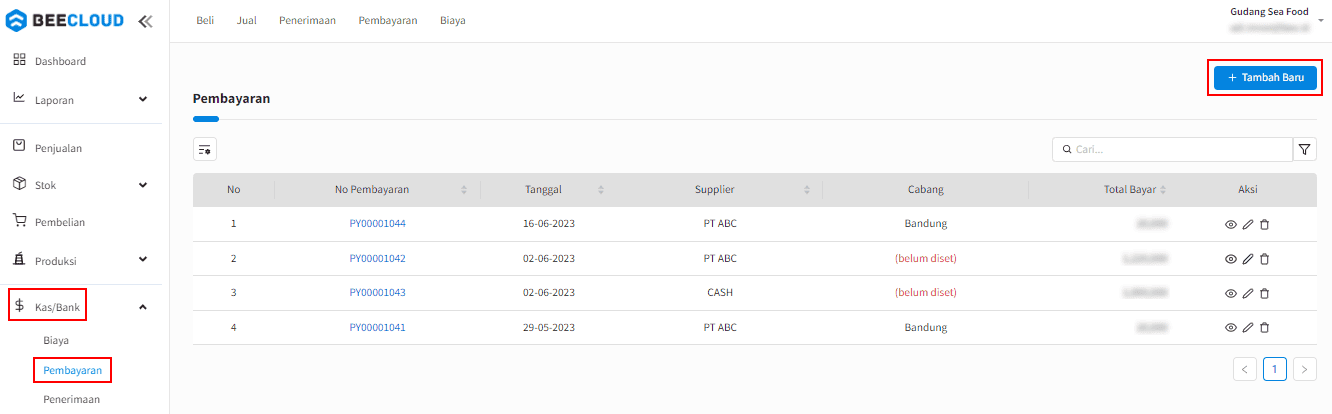This screenshot has width=1332, height=414.
Task: Click the Stok box icon
Action: coord(19,184)
